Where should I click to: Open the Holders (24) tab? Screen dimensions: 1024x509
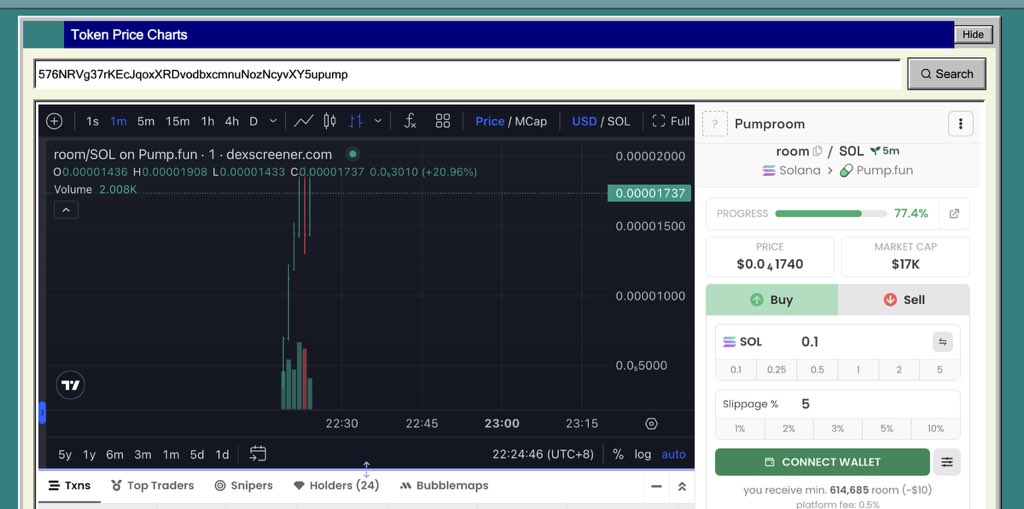(336, 485)
